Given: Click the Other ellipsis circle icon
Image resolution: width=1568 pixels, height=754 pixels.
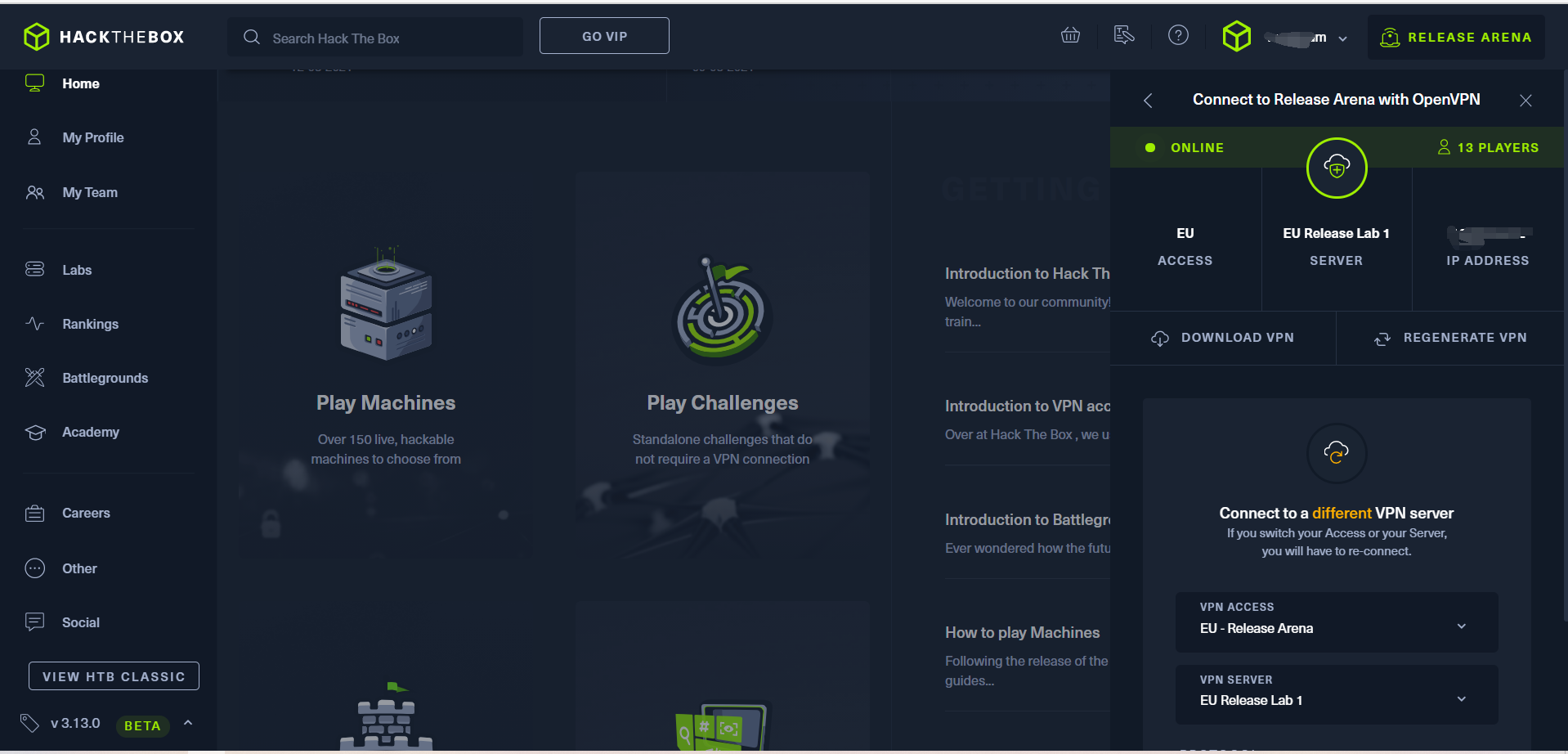Looking at the screenshot, I should click(x=35, y=568).
